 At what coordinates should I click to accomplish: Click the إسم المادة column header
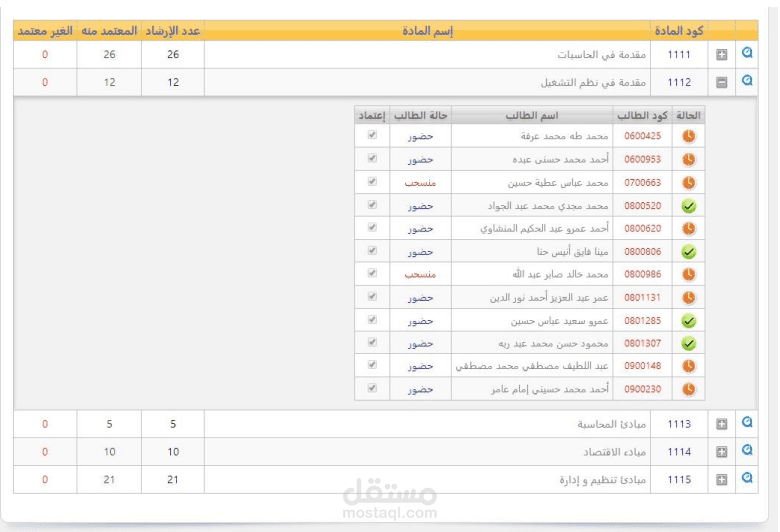(x=427, y=31)
